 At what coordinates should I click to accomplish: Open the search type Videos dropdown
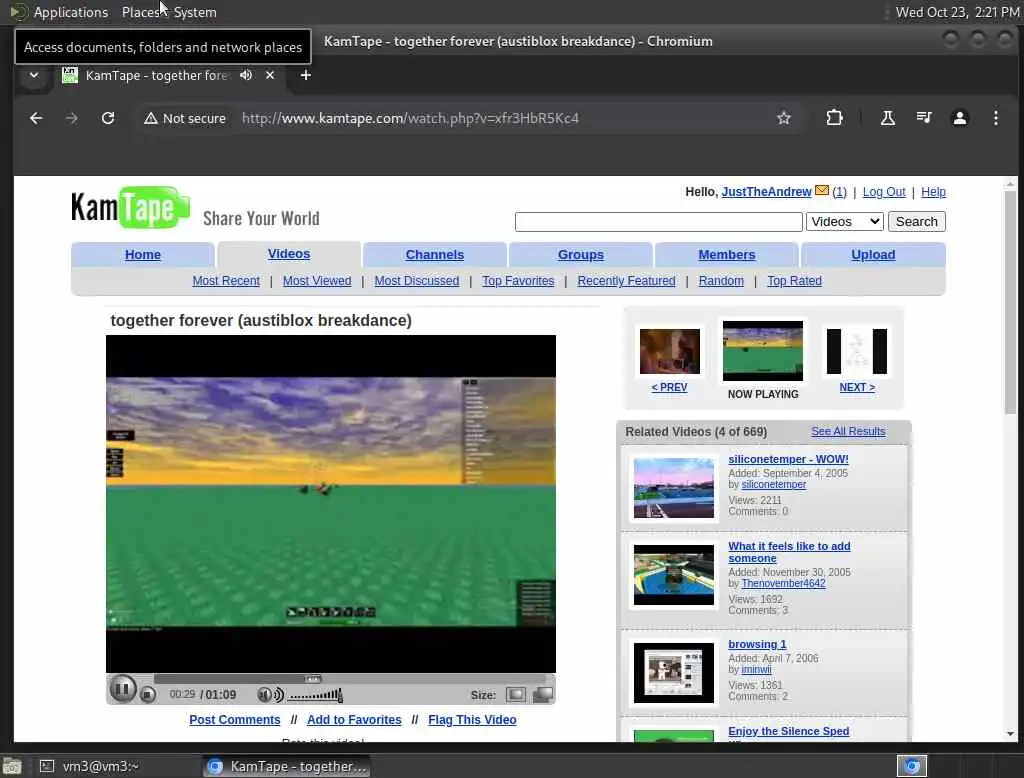coord(844,221)
